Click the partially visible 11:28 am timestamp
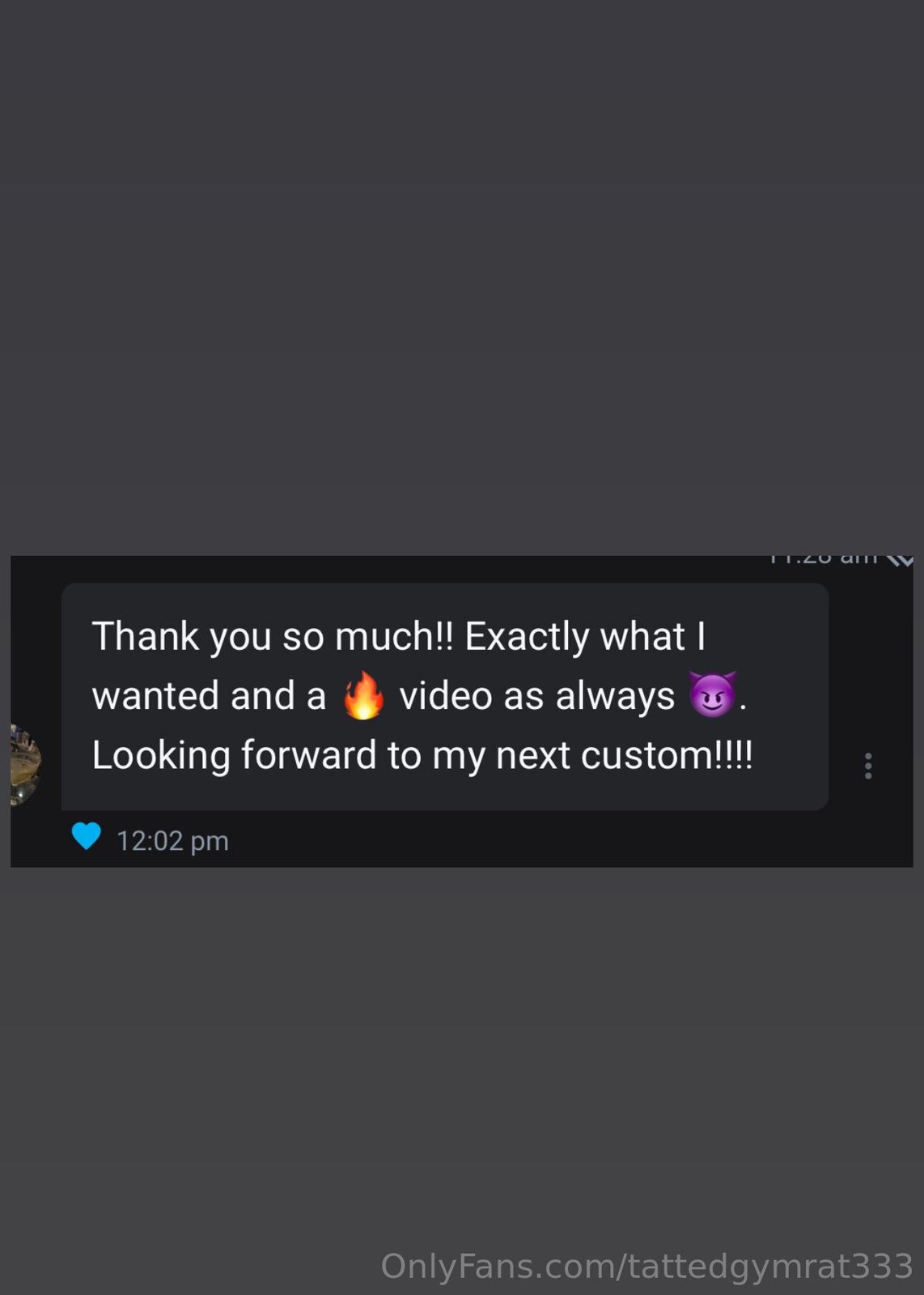This screenshot has height=1295, width=924. tap(823, 559)
